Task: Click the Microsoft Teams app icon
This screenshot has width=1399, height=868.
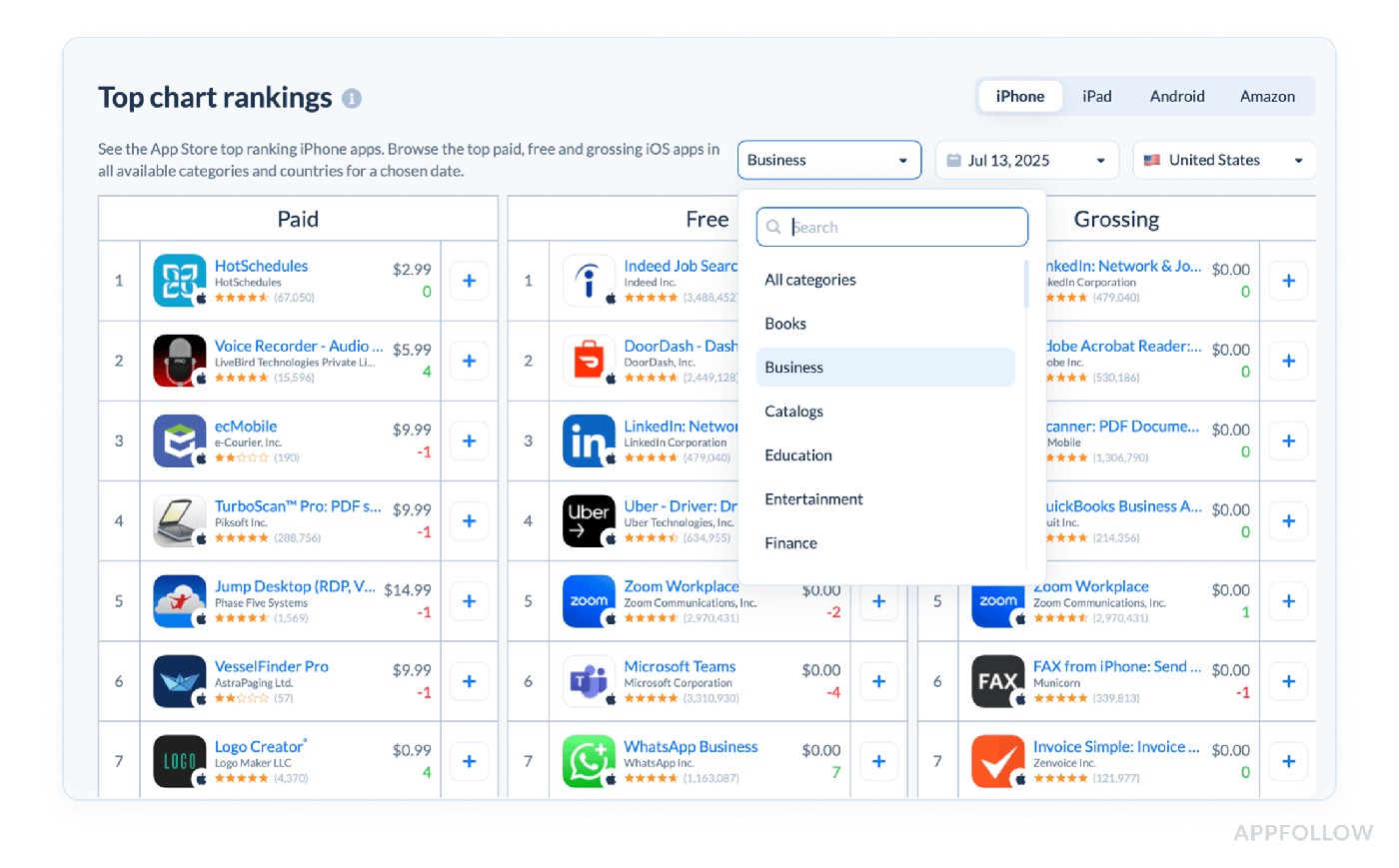Action: pos(590,681)
